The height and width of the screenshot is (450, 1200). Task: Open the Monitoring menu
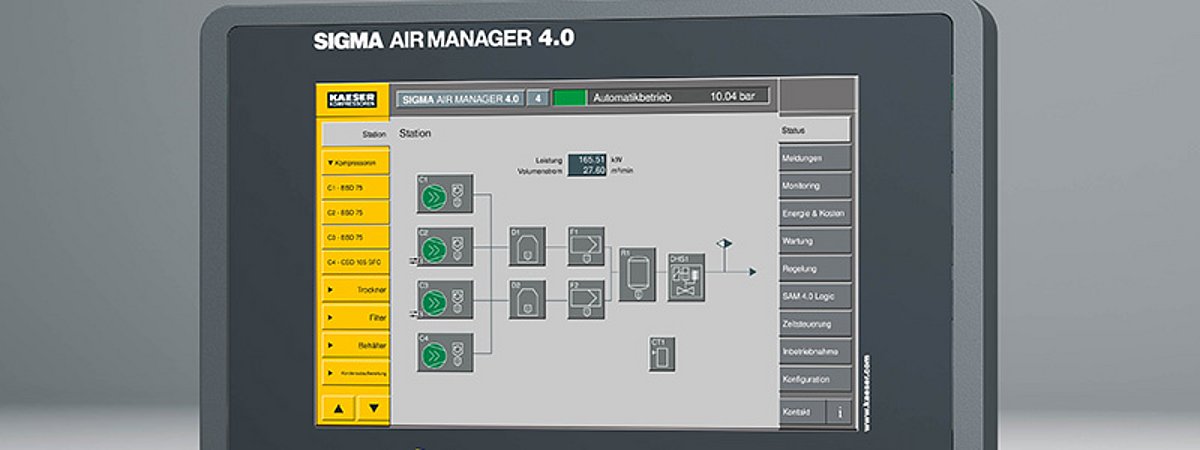click(x=815, y=186)
